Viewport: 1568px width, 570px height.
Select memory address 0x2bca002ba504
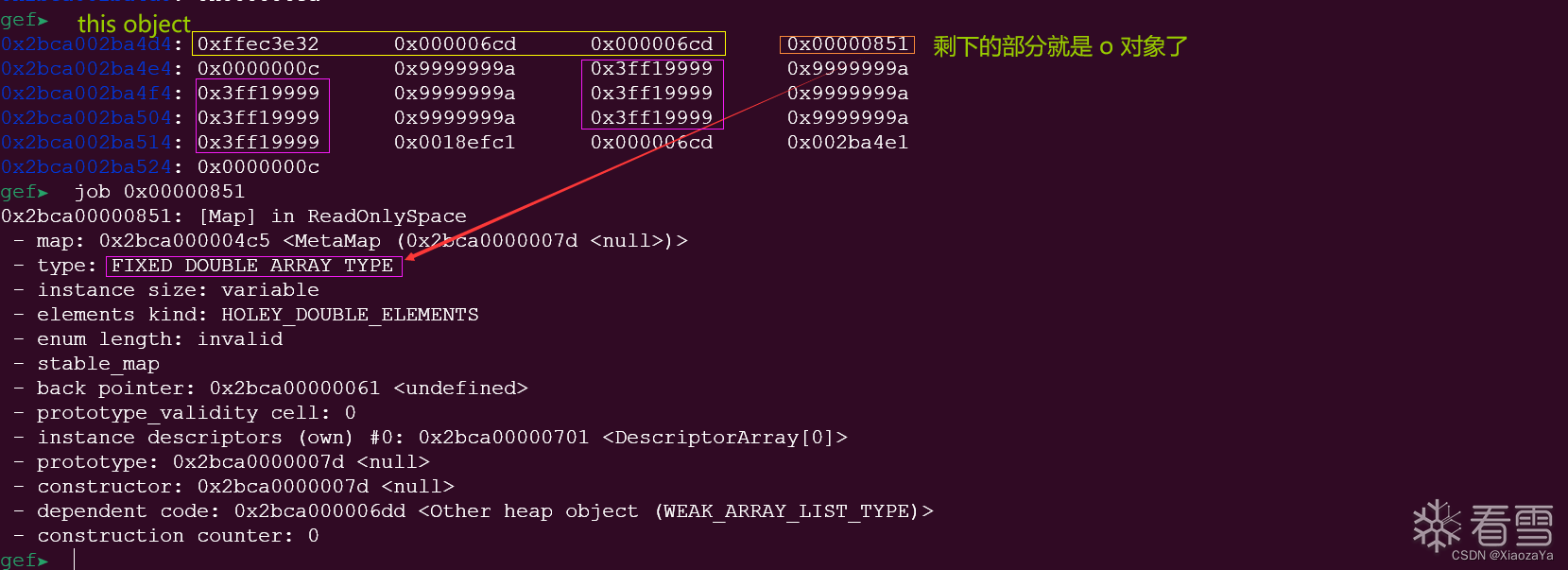click(x=86, y=117)
